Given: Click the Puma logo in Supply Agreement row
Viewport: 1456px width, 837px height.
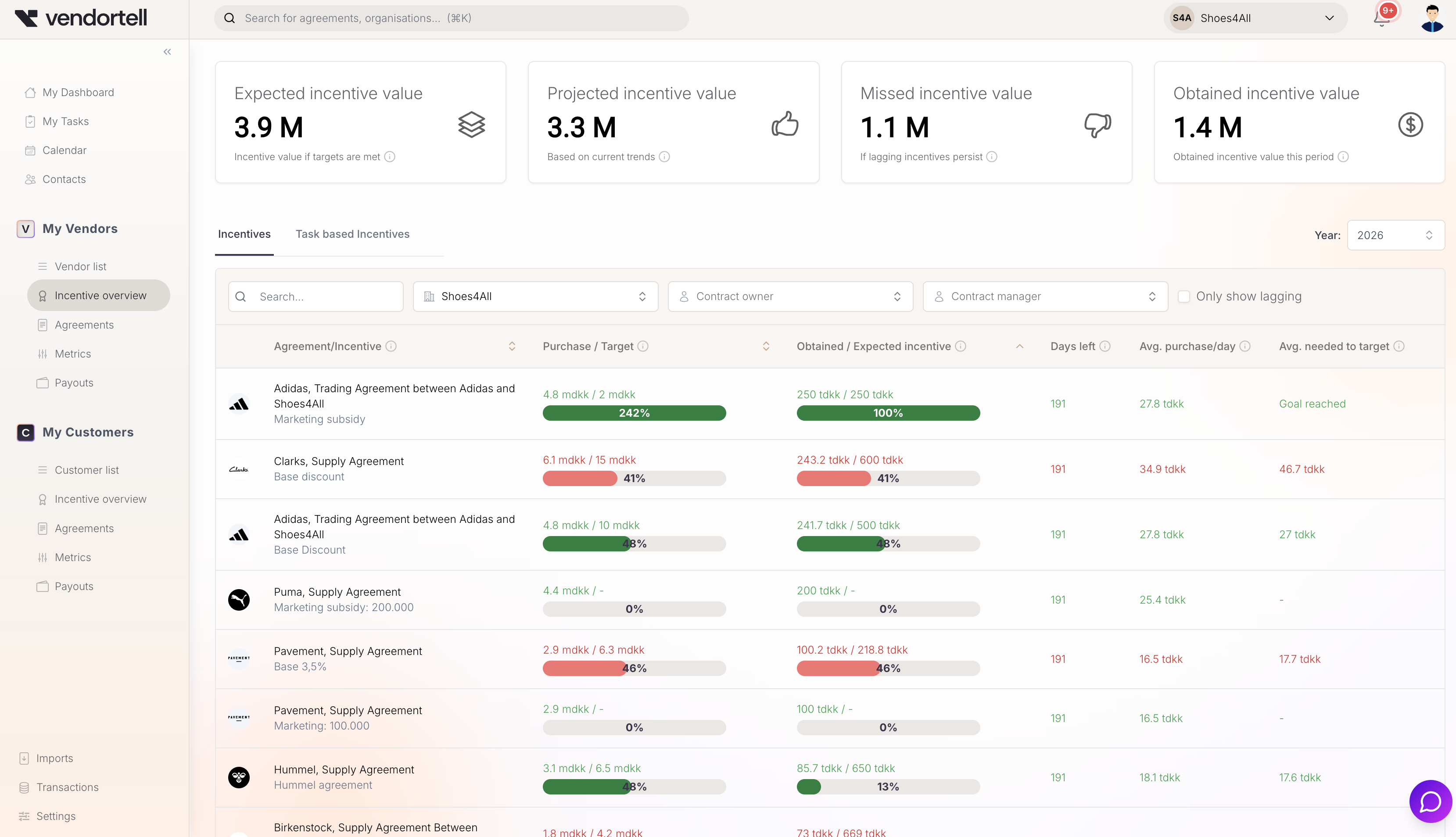Looking at the screenshot, I should [239, 600].
